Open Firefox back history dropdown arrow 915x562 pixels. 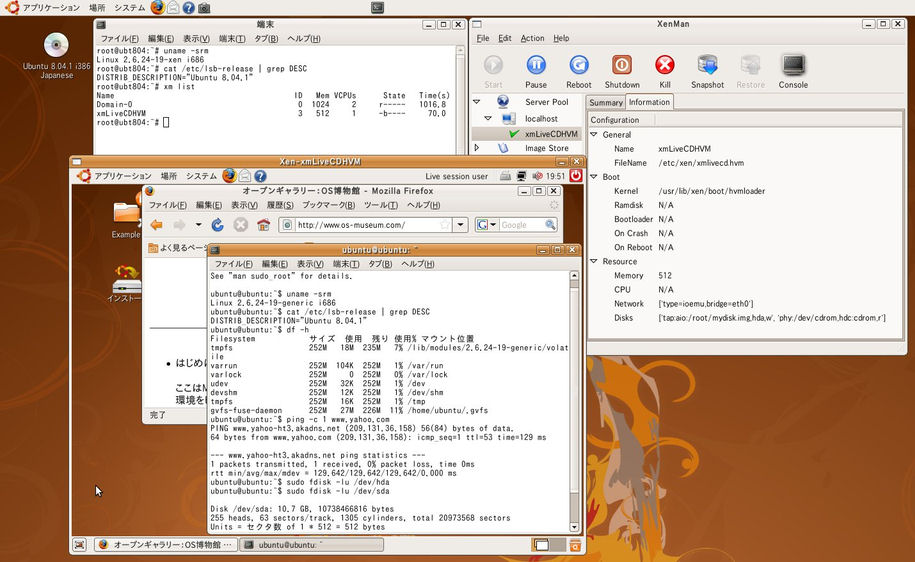(198, 225)
